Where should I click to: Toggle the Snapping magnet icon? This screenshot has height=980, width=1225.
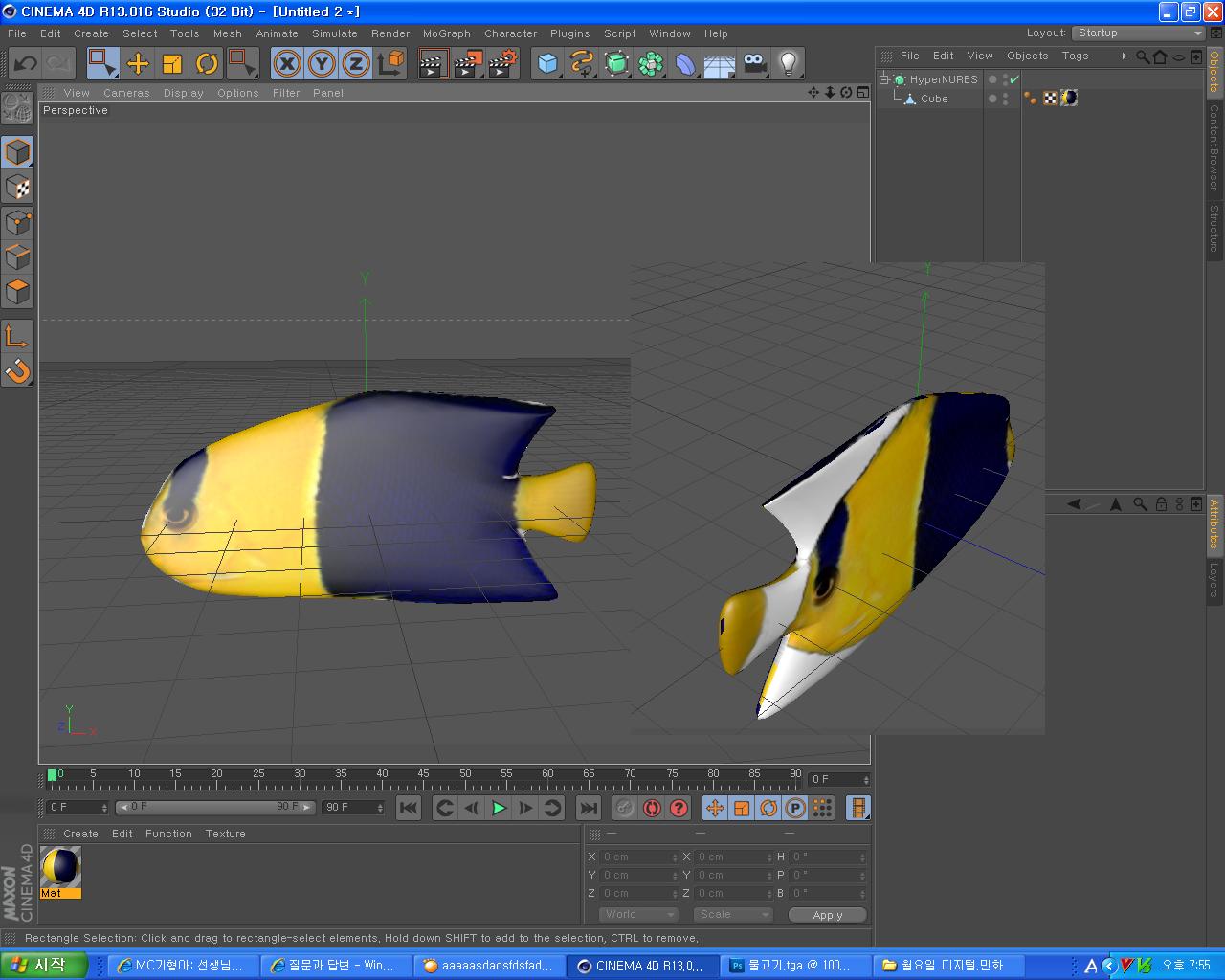coord(18,369)
